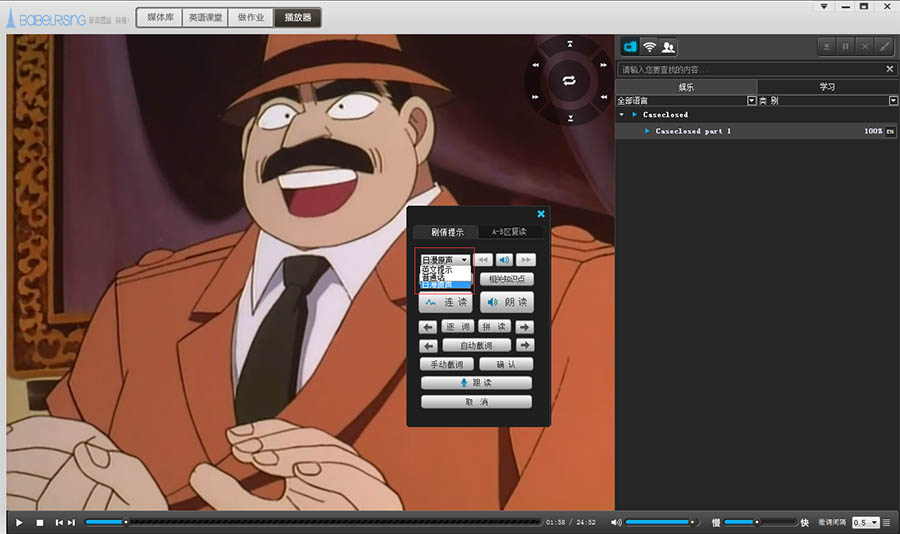The image size is (900, 534).
Task: Click upper-left rewind arrow on control wheel
Action: 536,65
